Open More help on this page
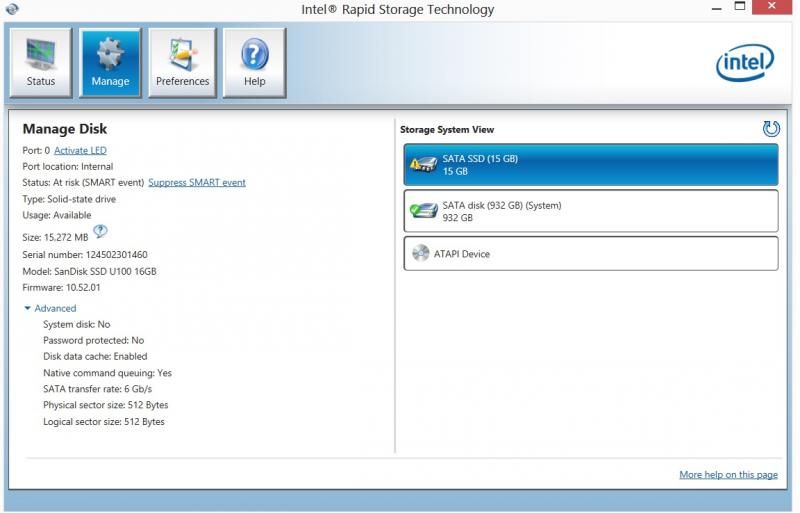The width and height of the screenshot is (800, 513). tap(728, 475)
